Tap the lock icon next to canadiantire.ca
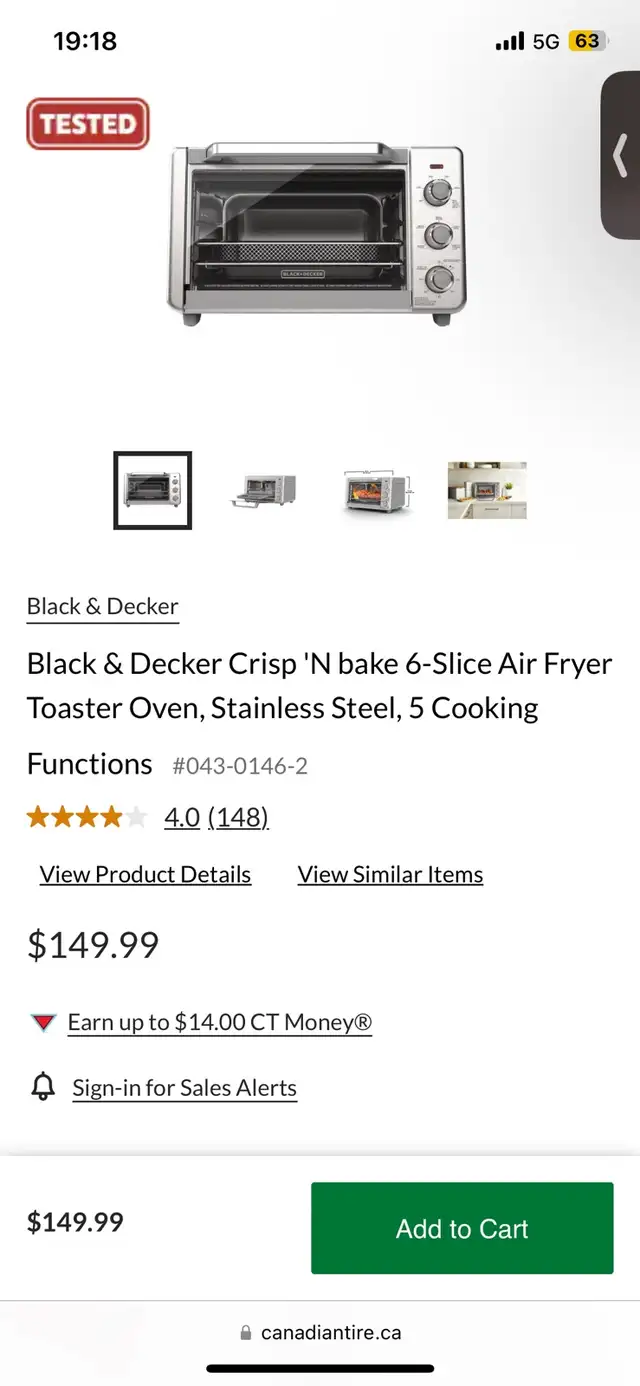This screenshot has width=640, height=1386. point(245,1331)
